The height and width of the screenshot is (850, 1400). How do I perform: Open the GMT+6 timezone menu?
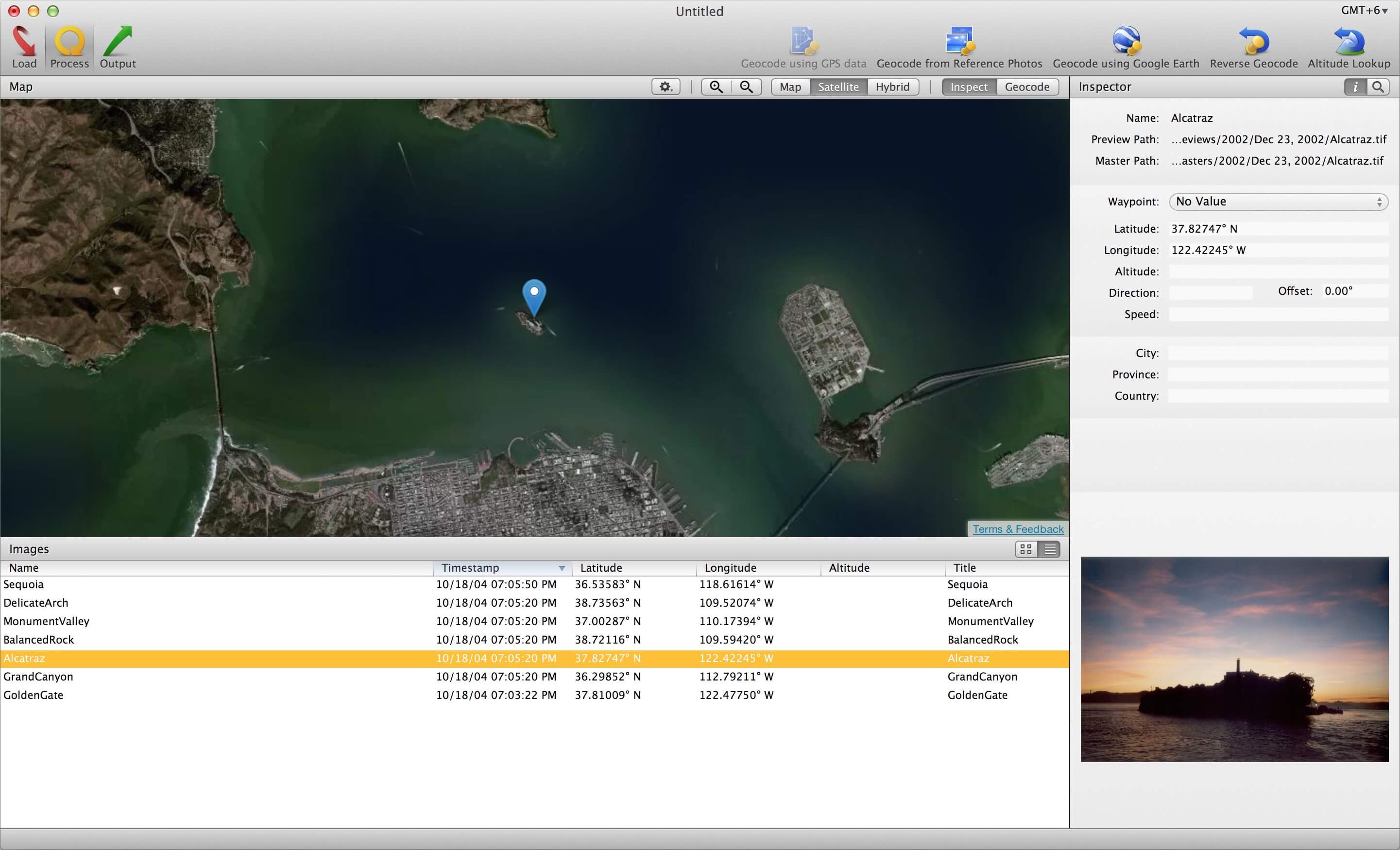(x=1364, y=11)
